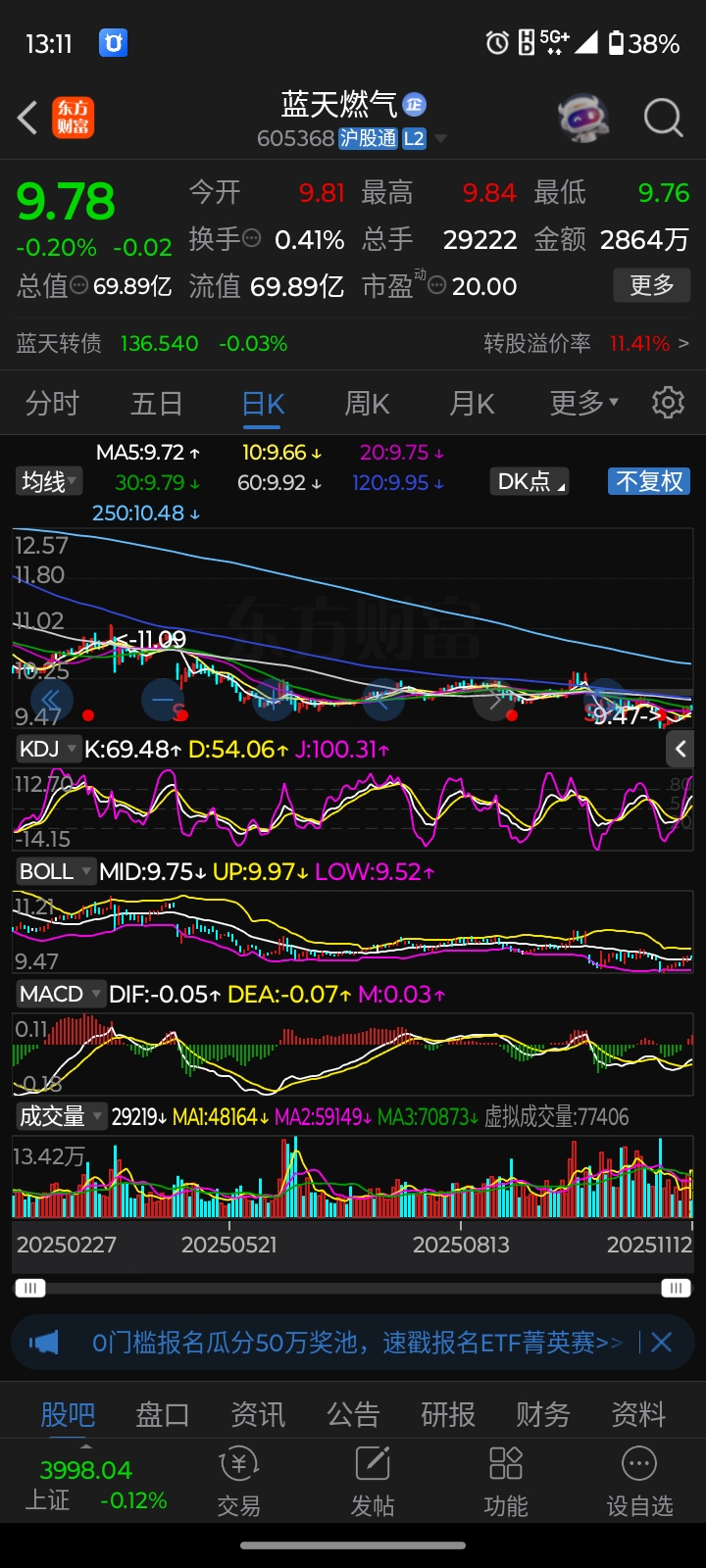The height and width of the screenshot is (1568, 706).
Task: Open the 研报 tab
Action: (448, 1414)
